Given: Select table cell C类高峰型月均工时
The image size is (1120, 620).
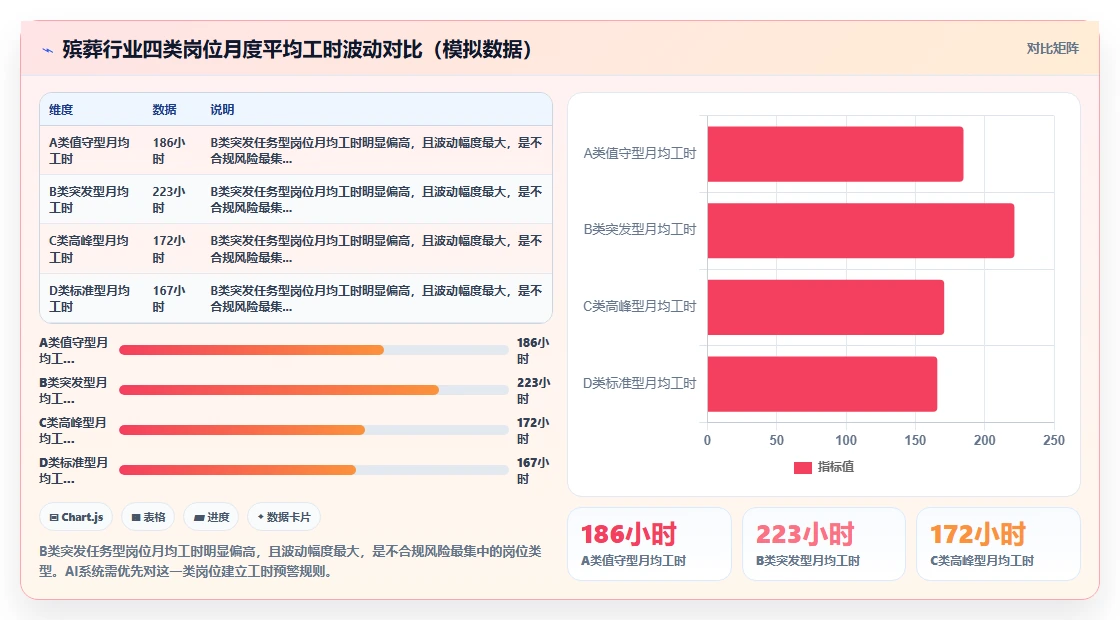Looking at the screenshot, I should coord(89,249).
